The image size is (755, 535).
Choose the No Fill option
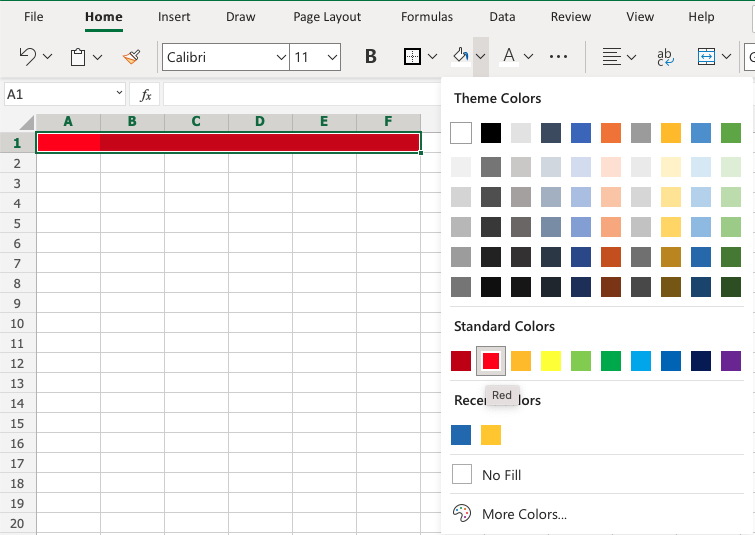[x=501, y=475]
